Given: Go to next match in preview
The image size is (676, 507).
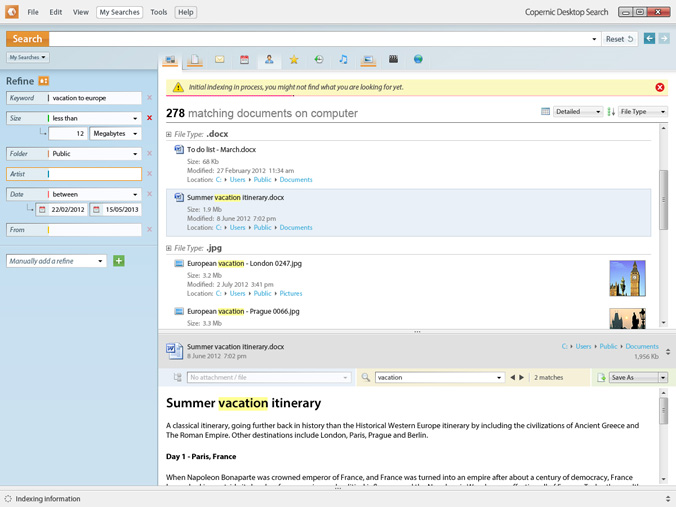Looking at the screenshot, I should [521, 378].
